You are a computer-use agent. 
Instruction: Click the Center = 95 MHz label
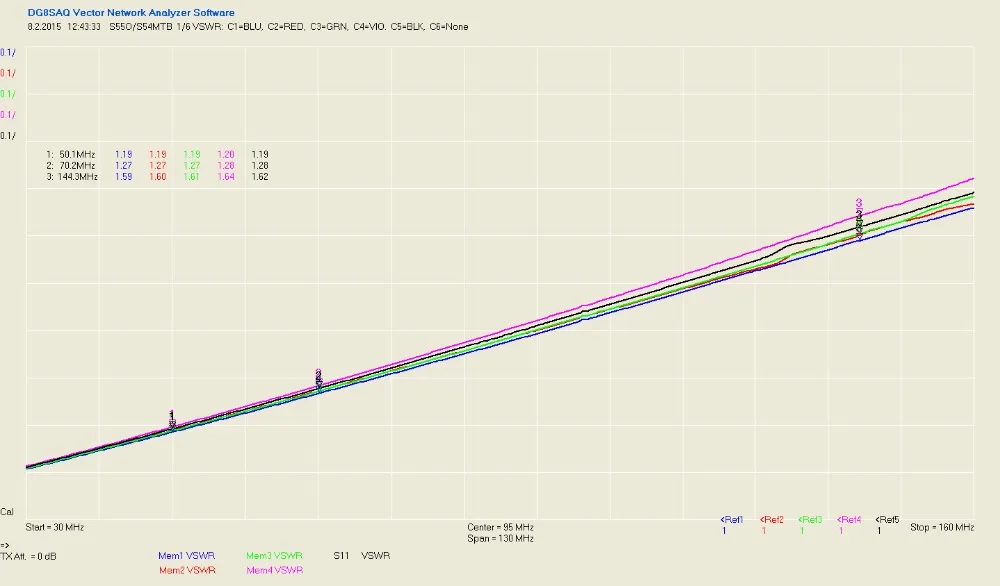[x=500, y=527]
